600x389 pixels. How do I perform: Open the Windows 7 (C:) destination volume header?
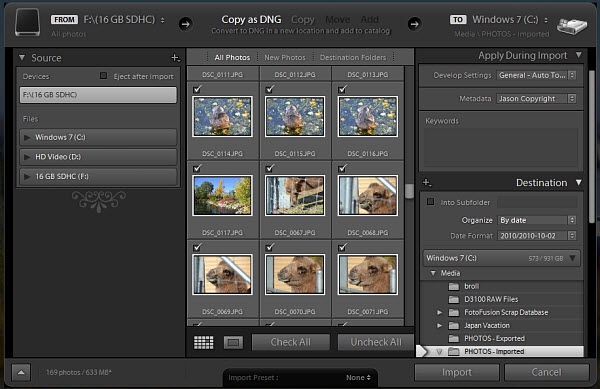click(x=502, y=258)
